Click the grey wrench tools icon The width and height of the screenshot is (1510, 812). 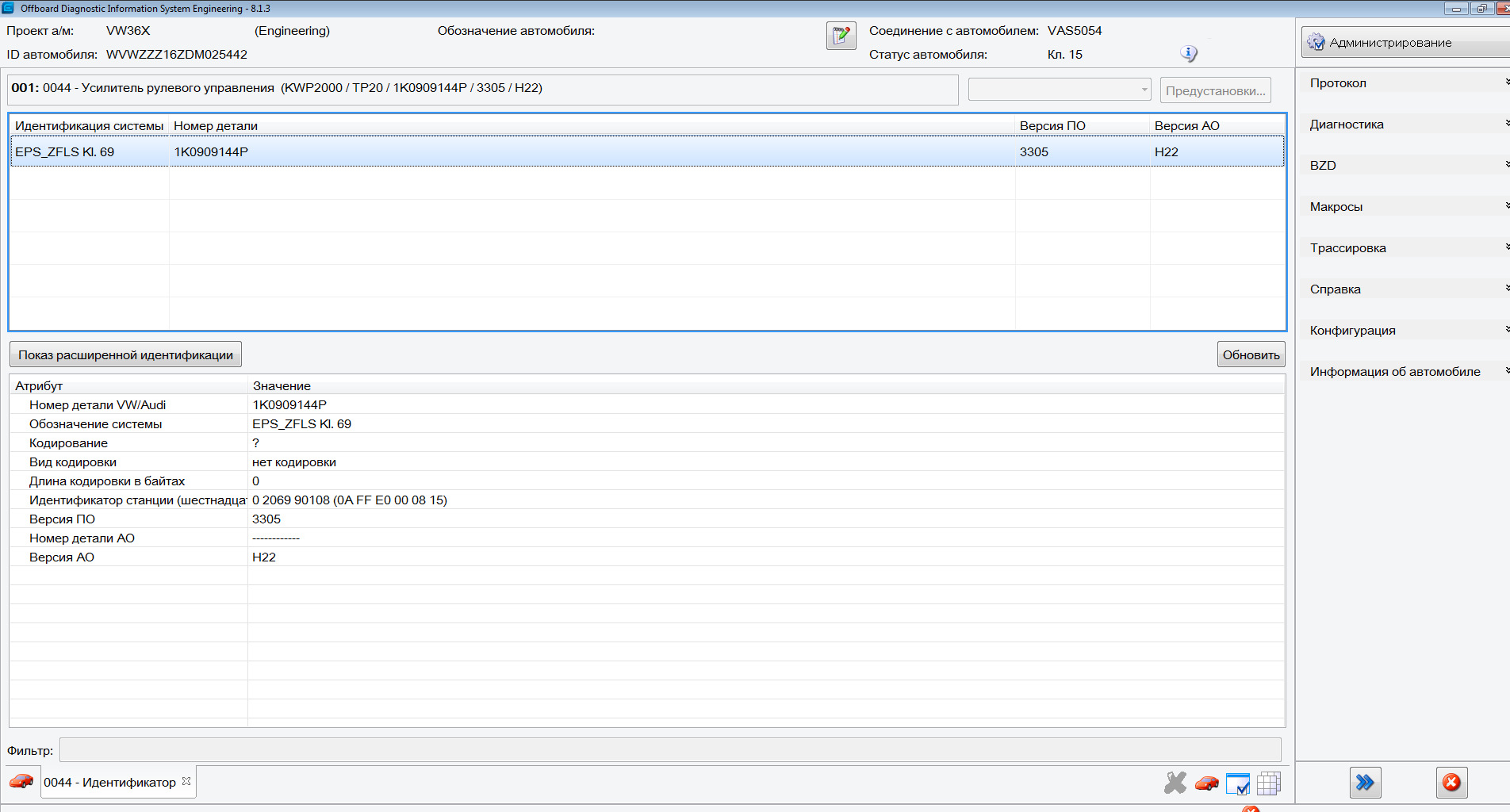[1175, 783]
